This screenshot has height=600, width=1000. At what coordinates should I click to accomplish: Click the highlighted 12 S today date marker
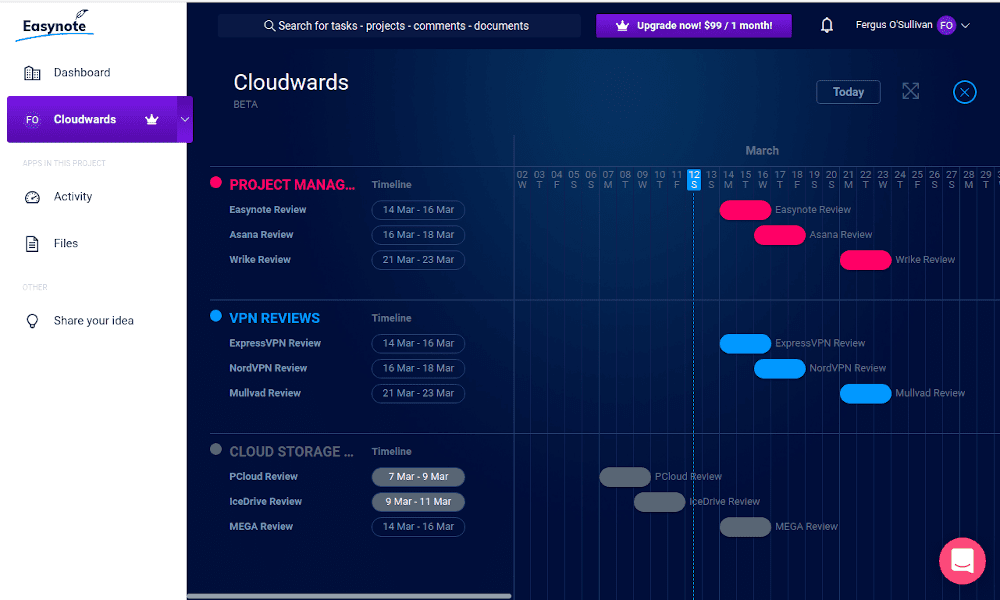(694, 179)
